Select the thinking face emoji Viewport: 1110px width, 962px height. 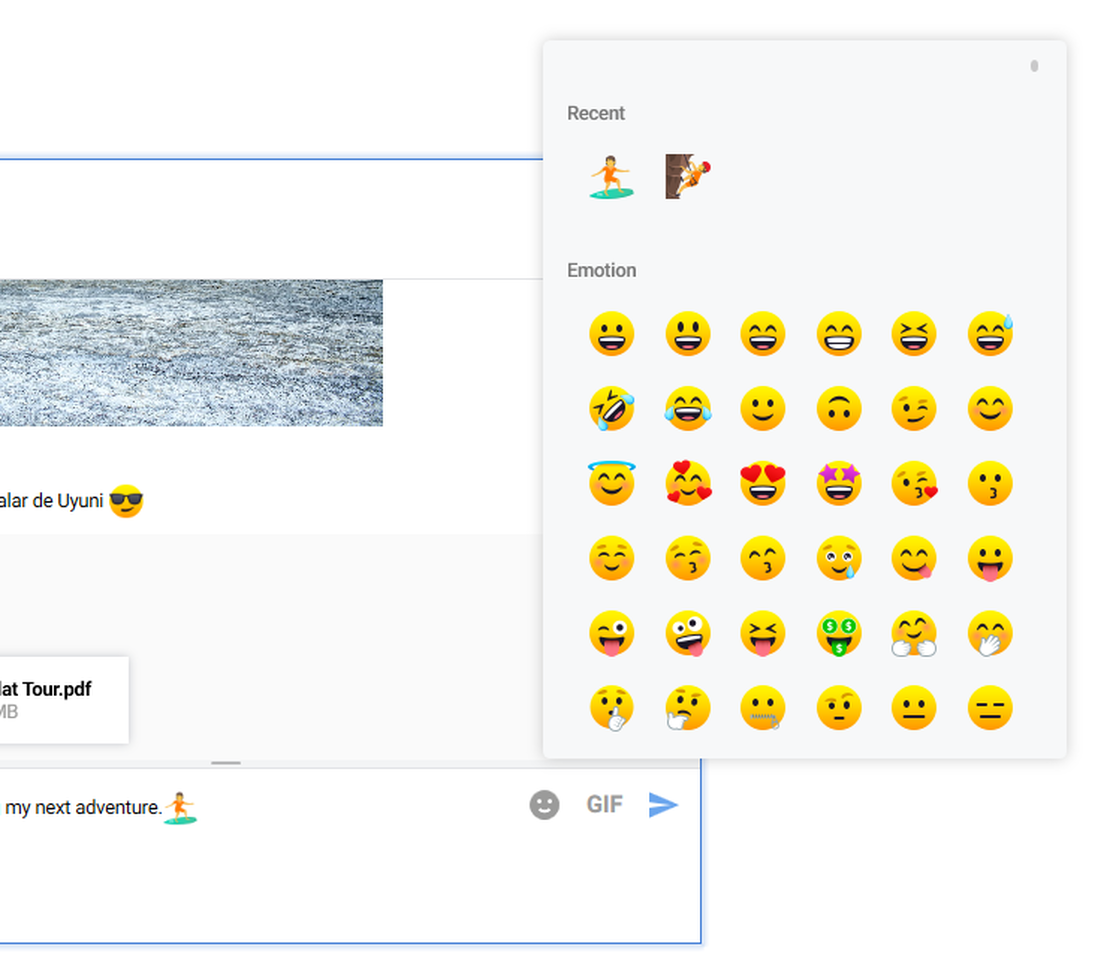(x=688, y=709)
